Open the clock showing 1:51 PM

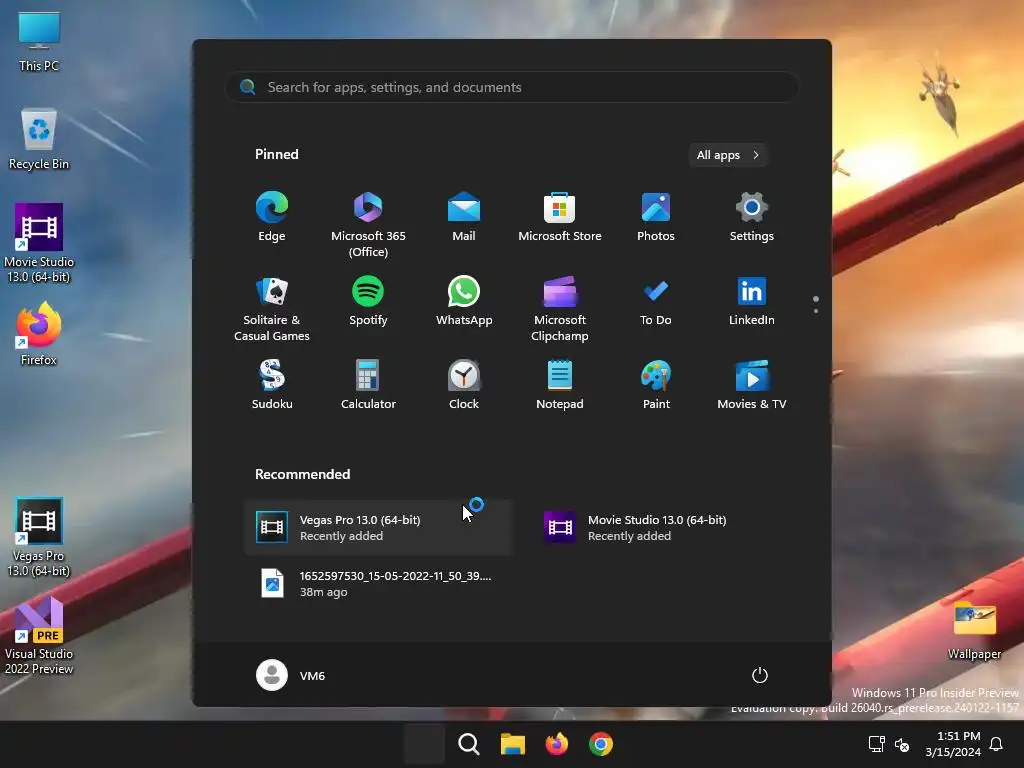(x=953, y=744)
